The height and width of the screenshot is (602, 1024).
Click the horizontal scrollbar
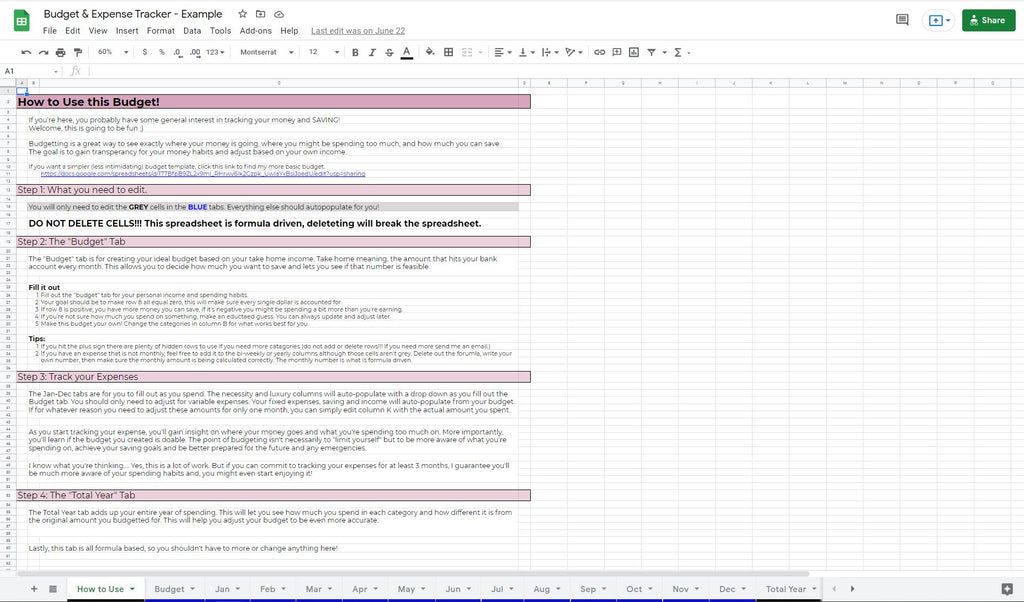click(x=413, y=574)
